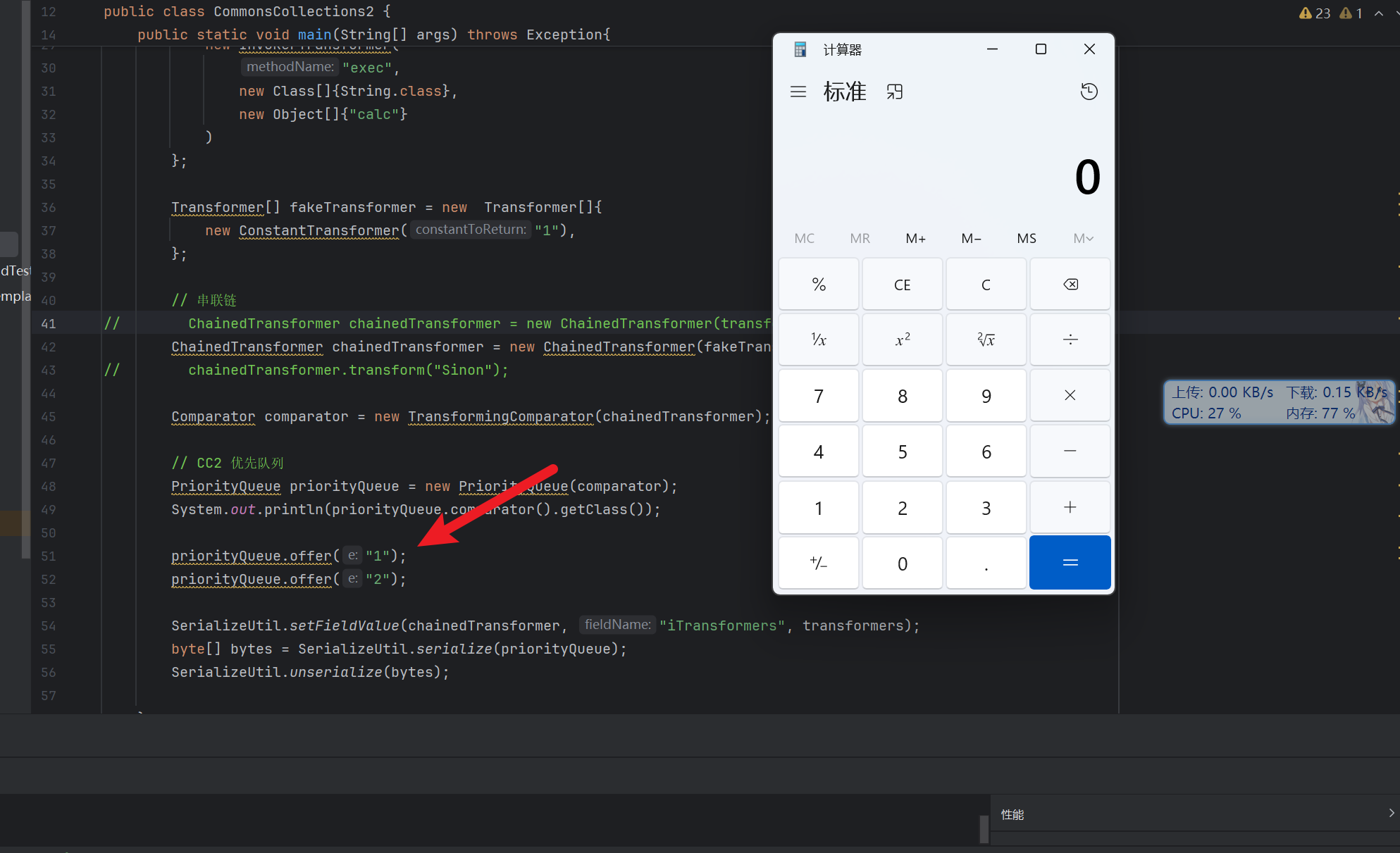
Task: Toggle sign with plus/minus key
Action: [x=818, y=563]
